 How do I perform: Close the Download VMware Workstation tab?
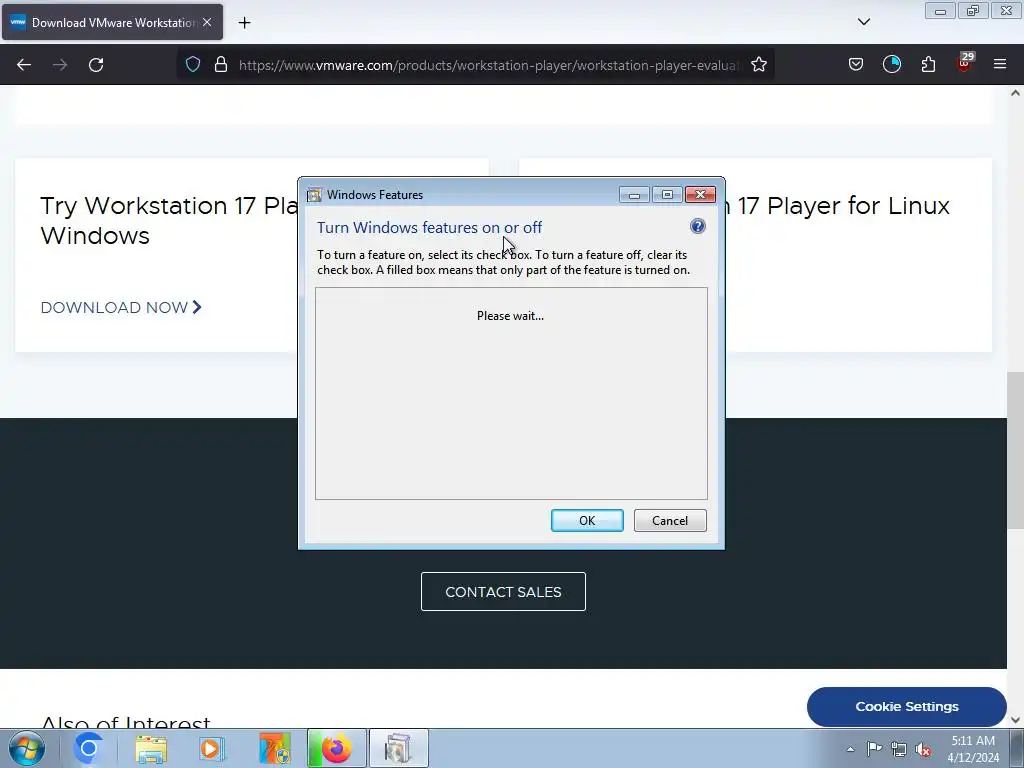point(207,22)
